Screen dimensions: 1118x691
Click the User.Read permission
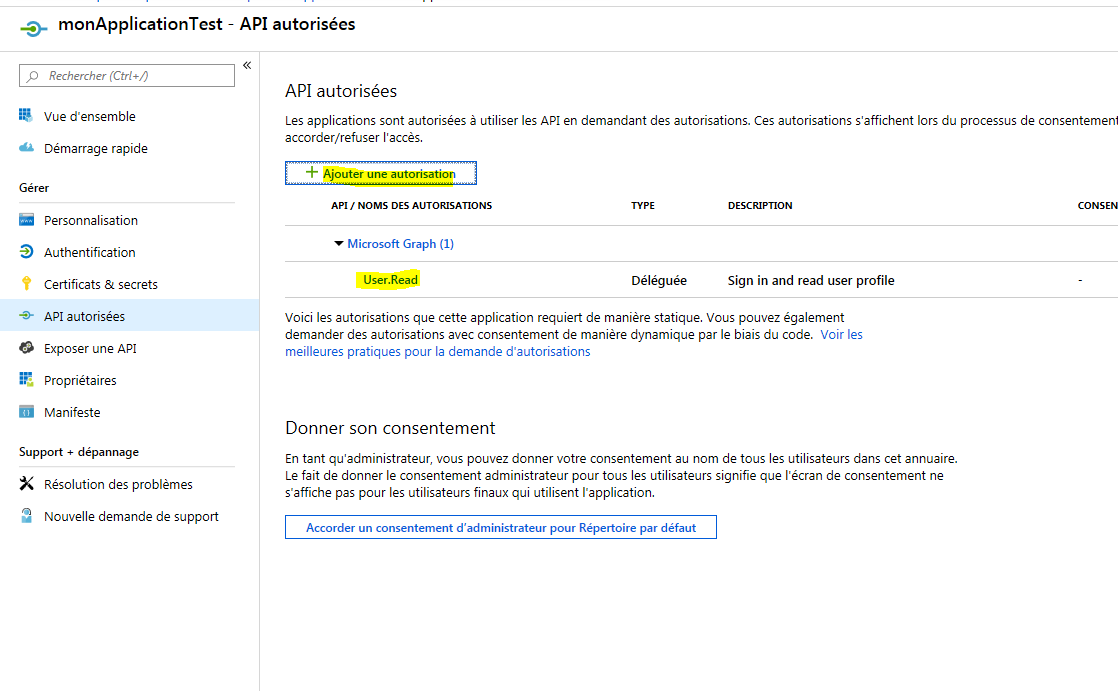(390, 280)
